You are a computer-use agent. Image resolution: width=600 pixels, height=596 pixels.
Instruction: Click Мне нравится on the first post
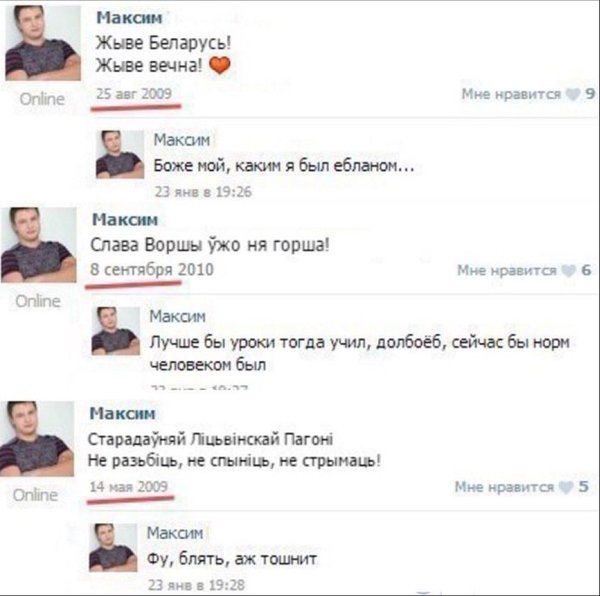point(511,94)
